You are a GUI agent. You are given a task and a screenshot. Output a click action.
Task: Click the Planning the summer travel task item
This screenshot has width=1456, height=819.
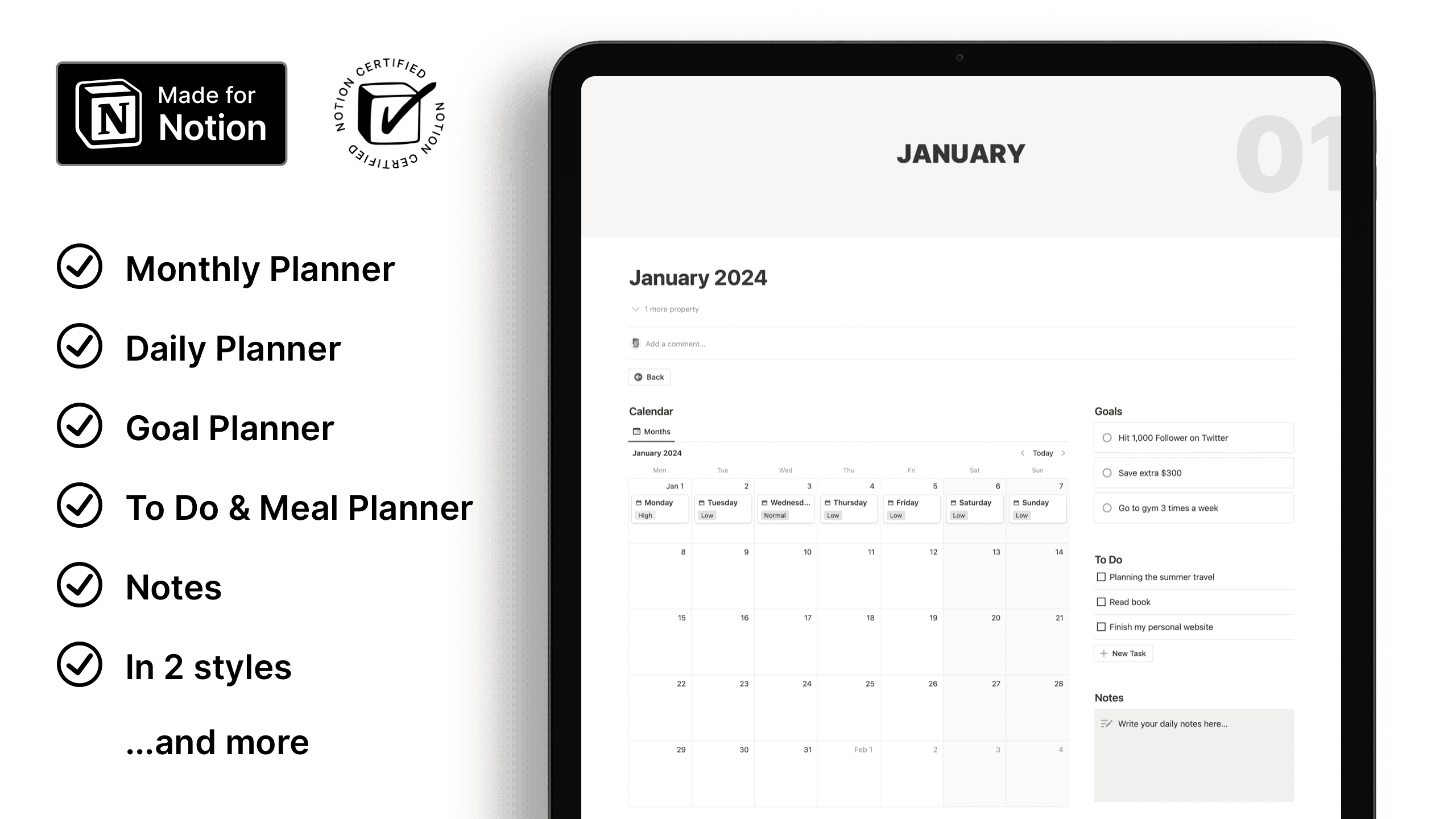(x=1162, y=577)
